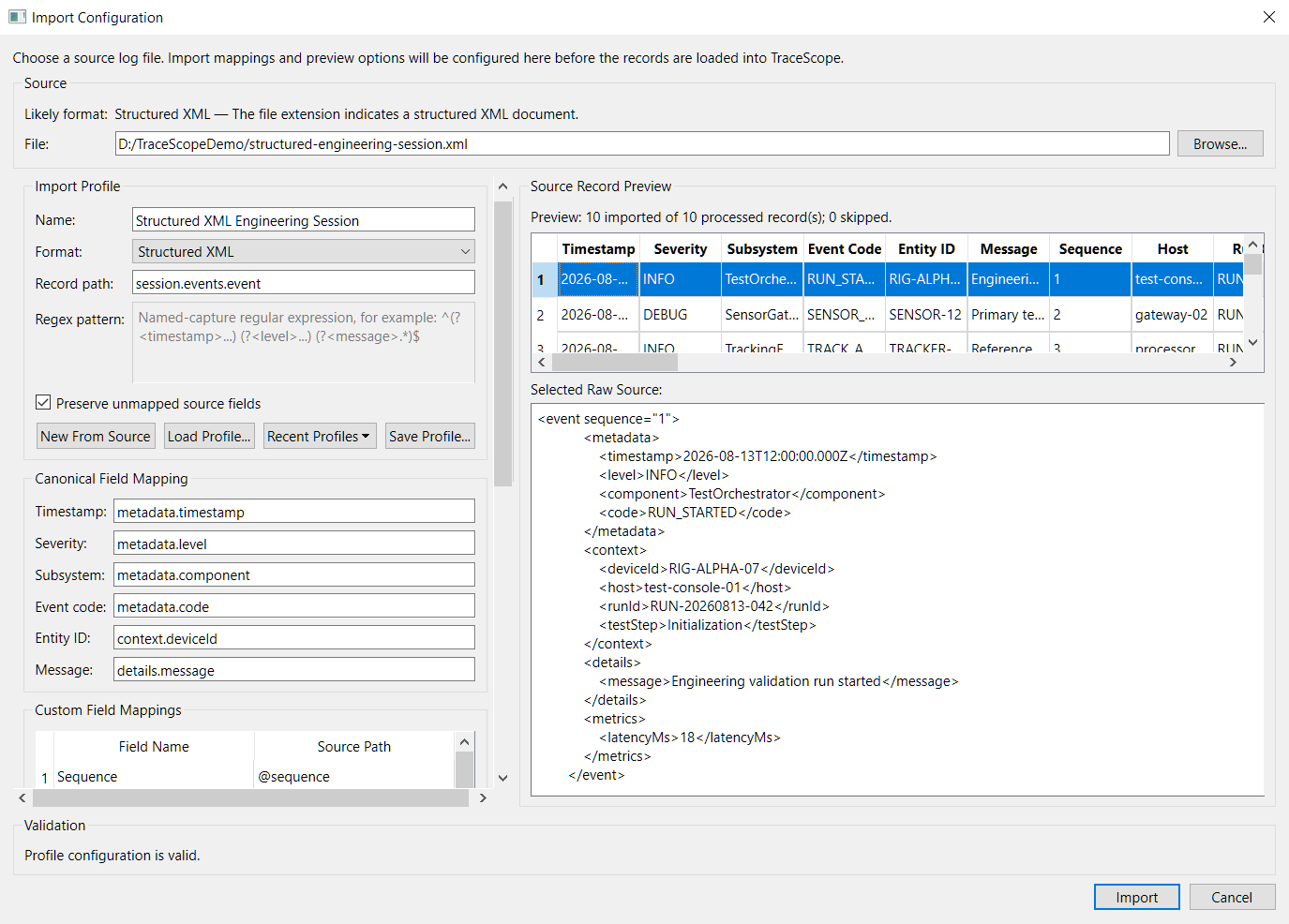This screenshot has width=1289, height=924.
Task: Click the @sequence source path cell
Action: pos(354,776)
